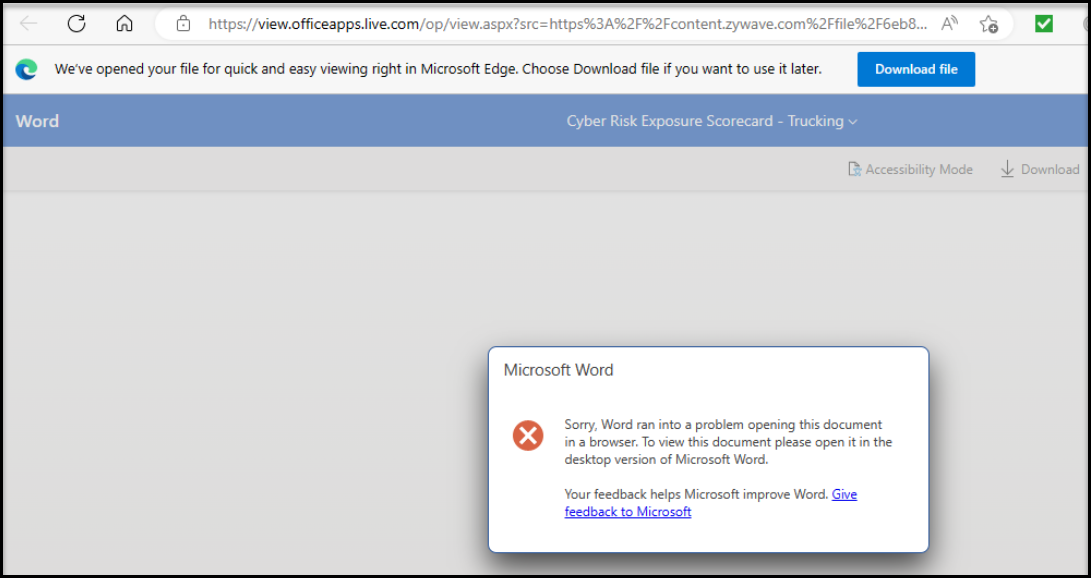Select the error message text in dialog
The height and width of the screenshot is (578, 1091).
(x=728, y=442)
